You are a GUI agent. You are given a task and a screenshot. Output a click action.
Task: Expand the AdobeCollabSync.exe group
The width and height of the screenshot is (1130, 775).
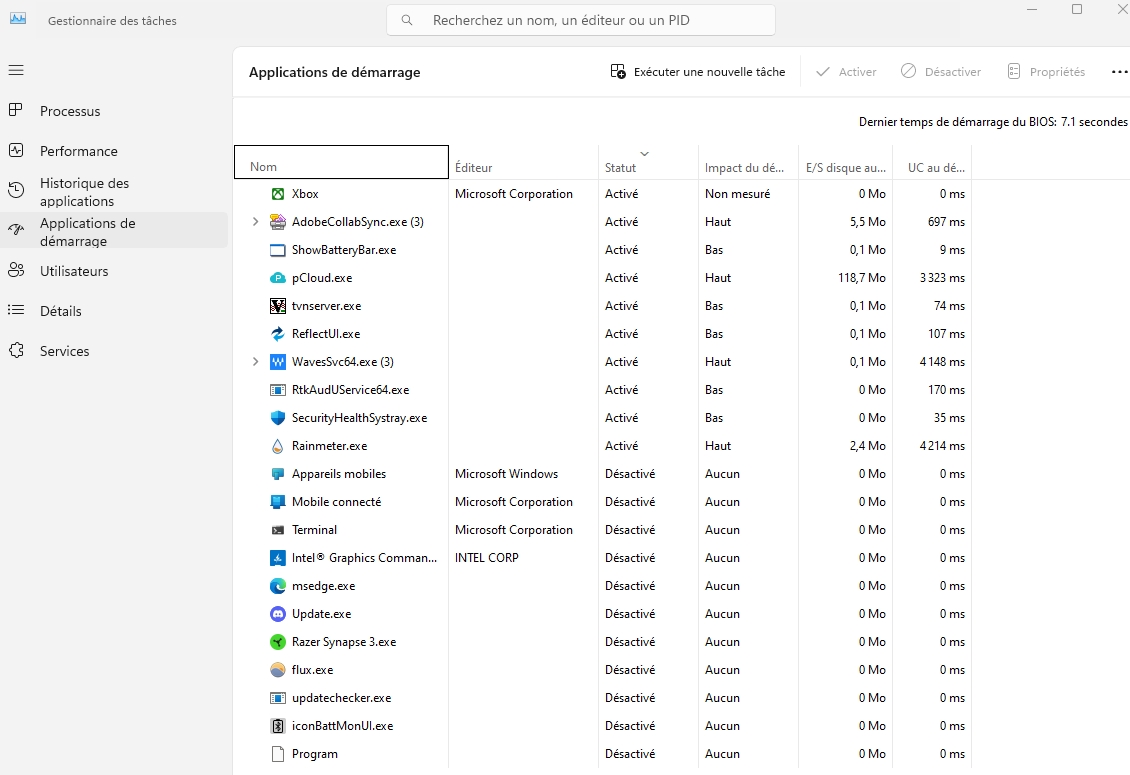[255, 222]
